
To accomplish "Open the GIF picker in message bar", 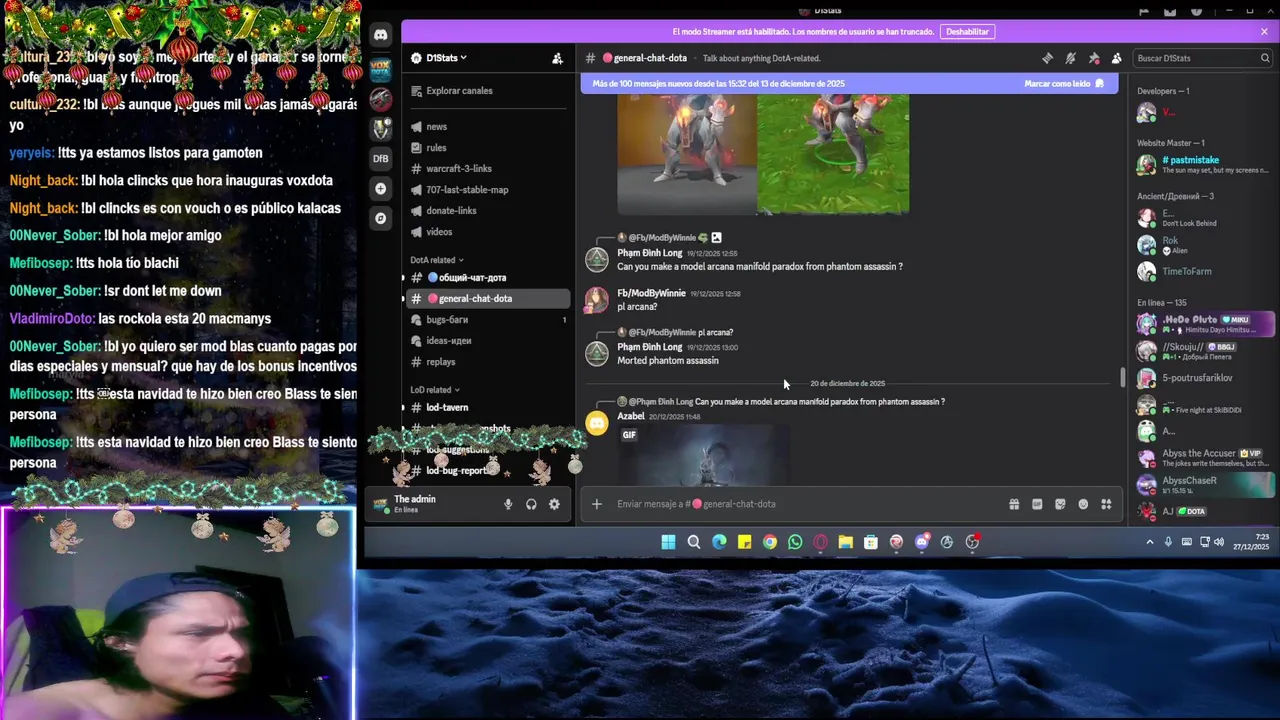I will click(x=1037, y=504).
